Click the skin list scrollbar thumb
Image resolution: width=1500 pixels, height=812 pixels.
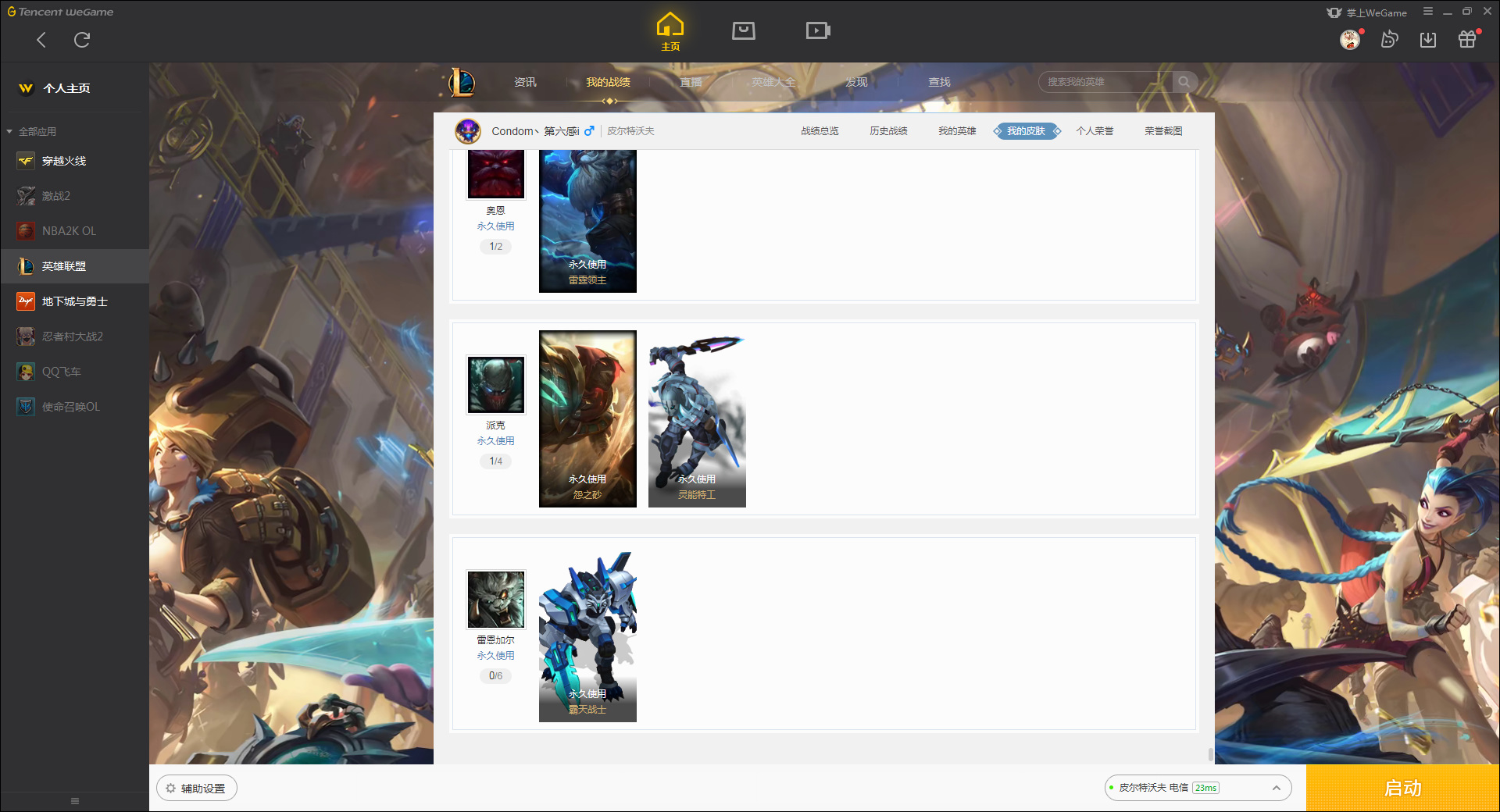click(x=1211, y=754)
